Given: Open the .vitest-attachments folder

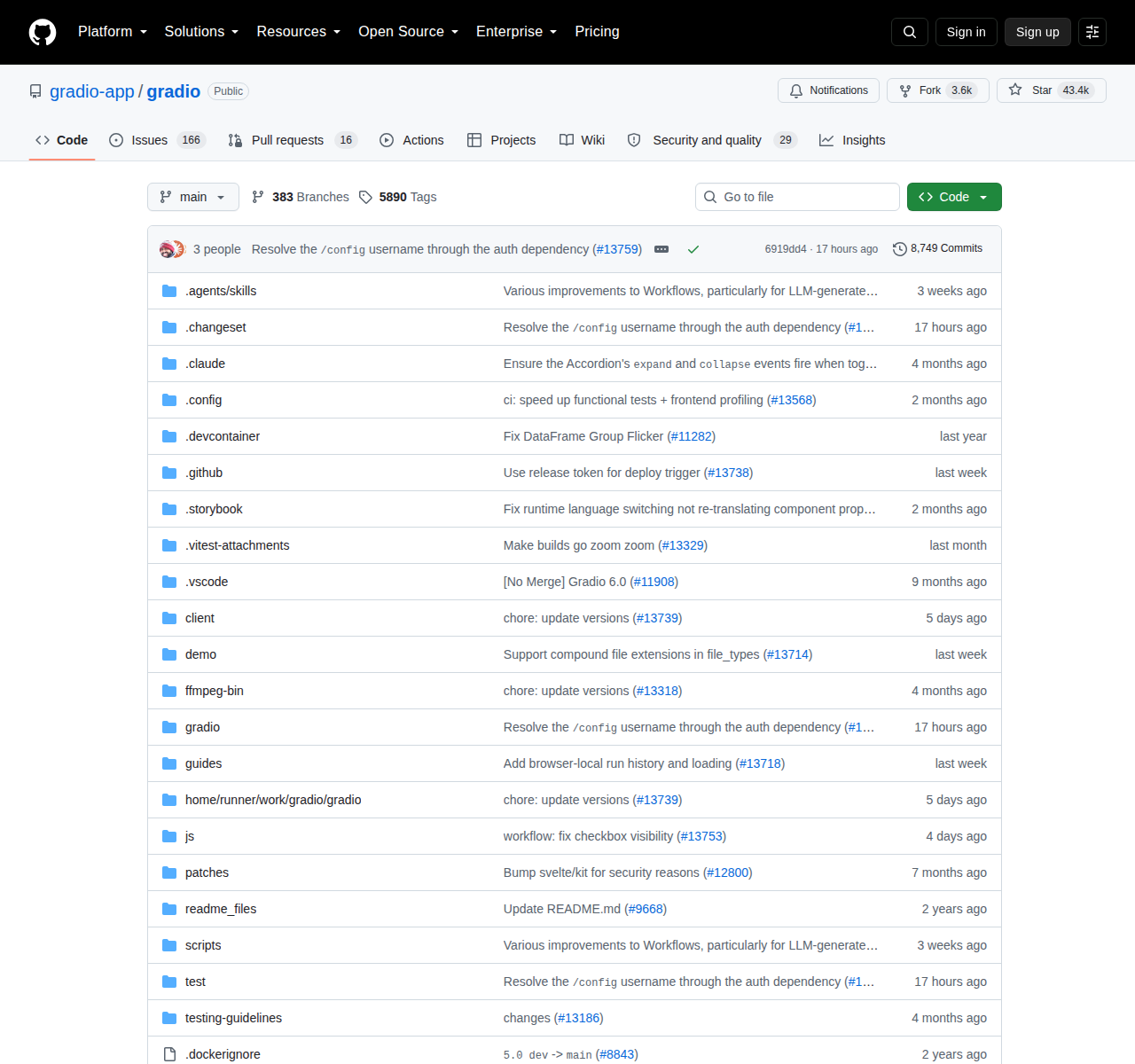Looking at the screenshot, I should (x=237, y=545).
